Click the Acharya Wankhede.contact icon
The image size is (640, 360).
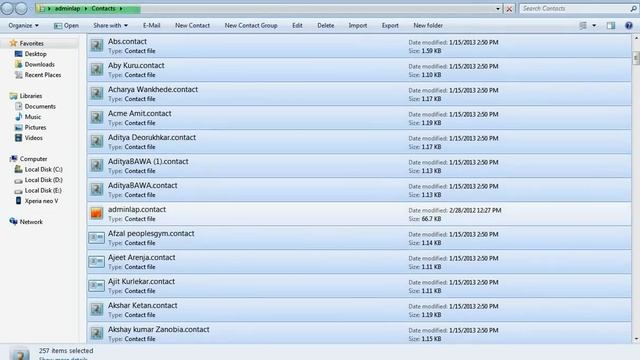[x=97, y=93]
